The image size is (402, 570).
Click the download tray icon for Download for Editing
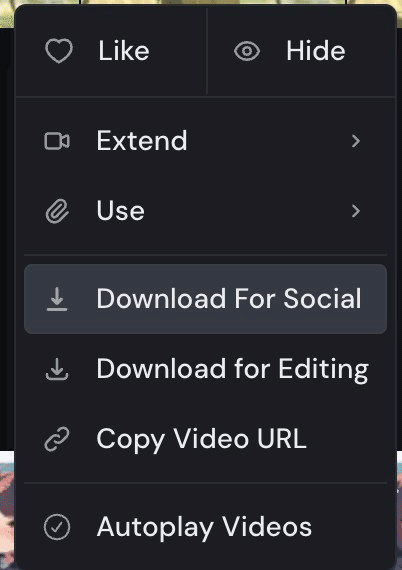(57, 369)
